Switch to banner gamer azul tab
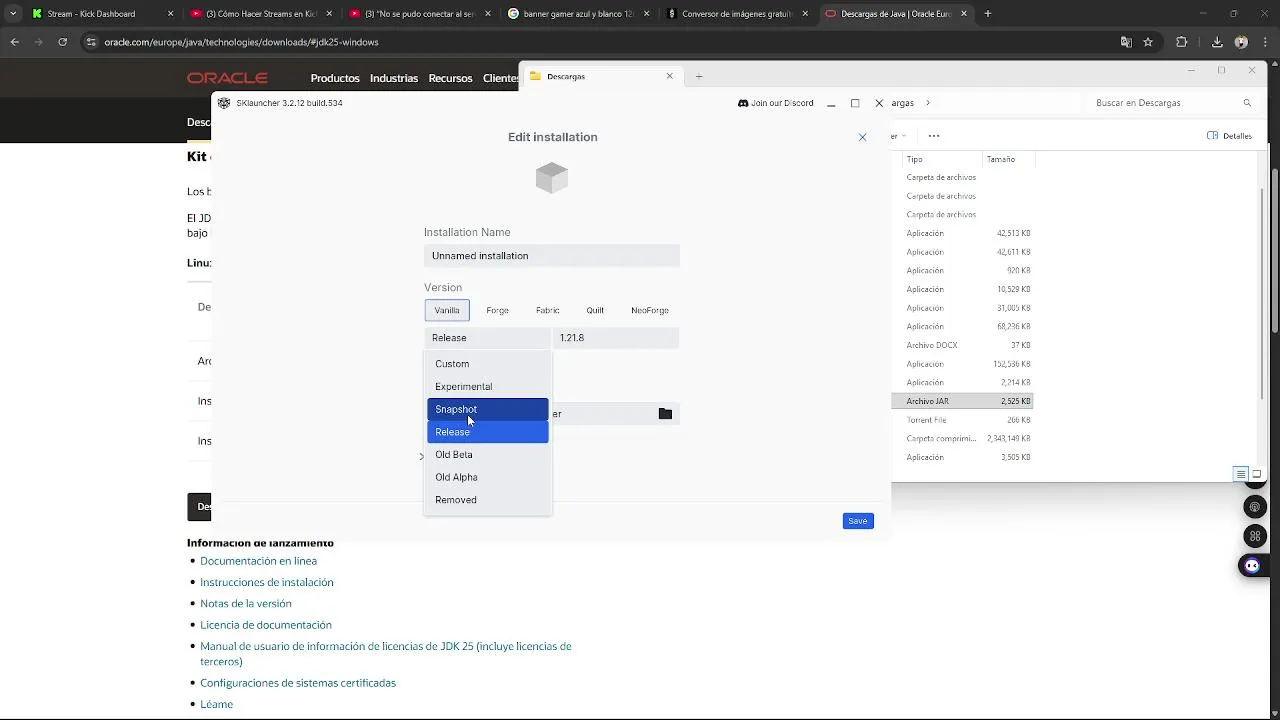The width and height of the screenshot is (1280, 720). (x=578, y=14)
